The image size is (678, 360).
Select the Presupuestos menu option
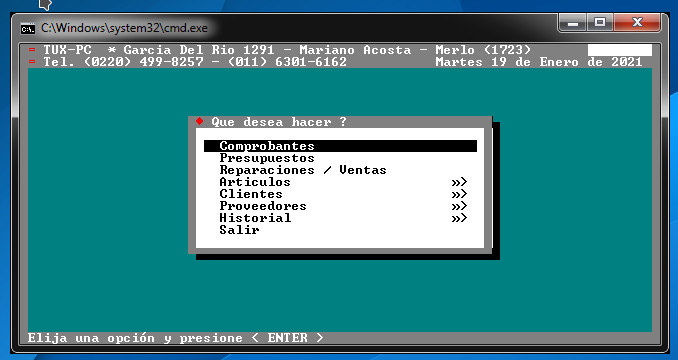coord(267,158)
